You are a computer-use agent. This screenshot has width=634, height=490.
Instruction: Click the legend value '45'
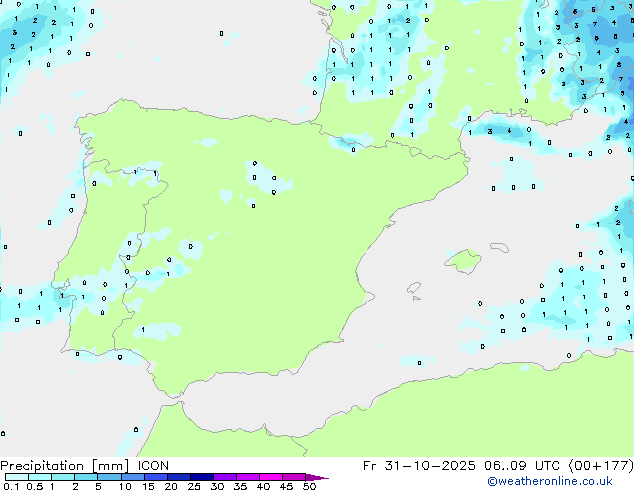coord(286,486)
